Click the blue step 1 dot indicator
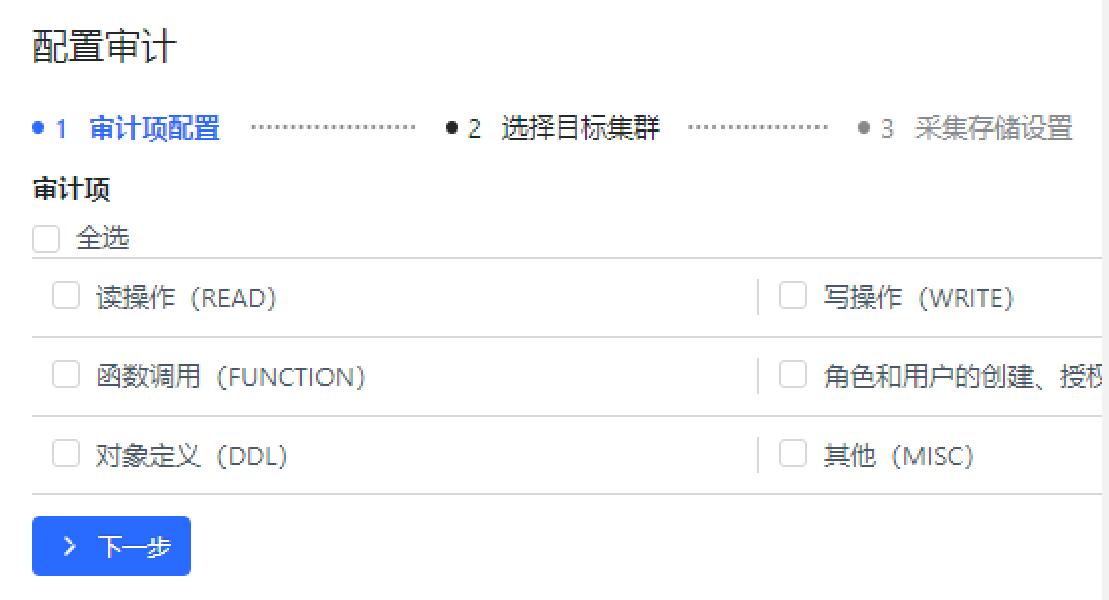The height and width of the screenshot is (600, 1109). [x=38, y=128]
